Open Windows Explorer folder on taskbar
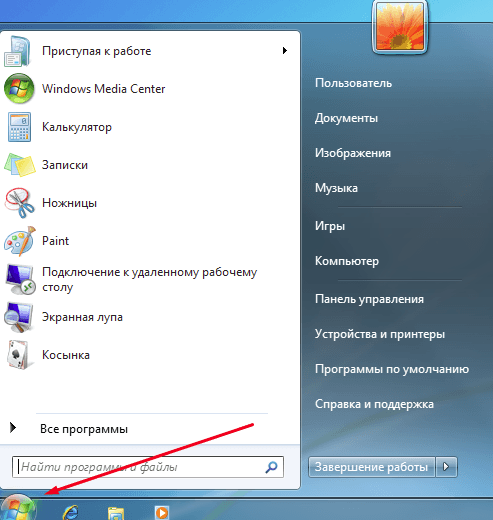The width and height of the screenshot is (493, 520). point(116,513)
